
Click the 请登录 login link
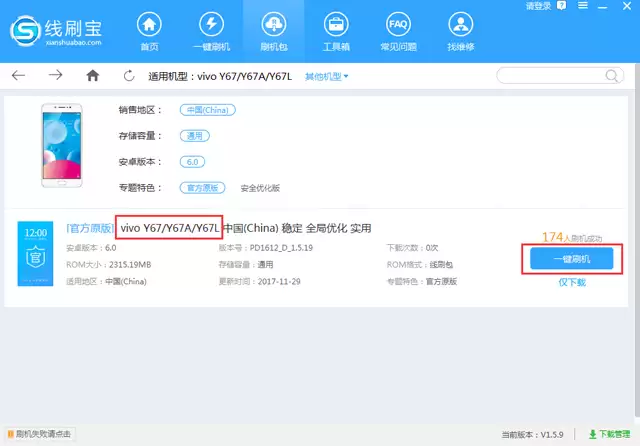(x=538, y=6)
